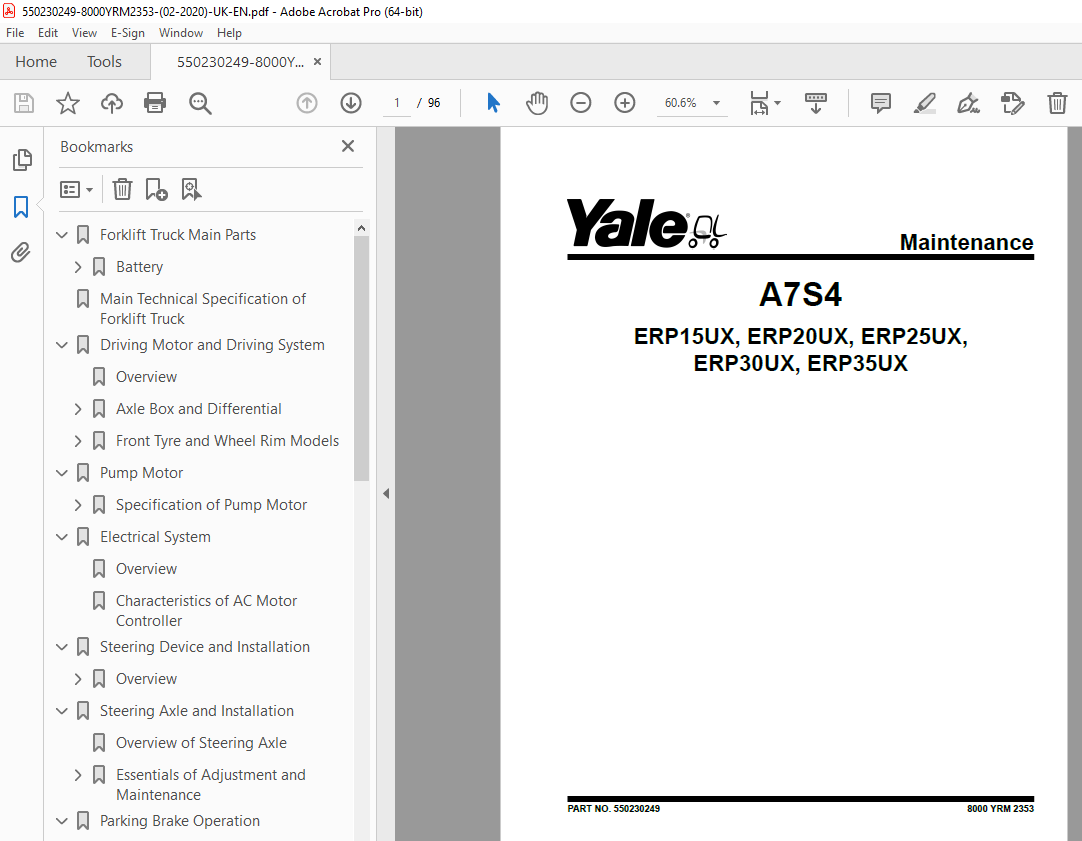Click the trash delete icon in the toolbar
The height and width of the screenshot is (841, 1082).
coord(1057,103)
